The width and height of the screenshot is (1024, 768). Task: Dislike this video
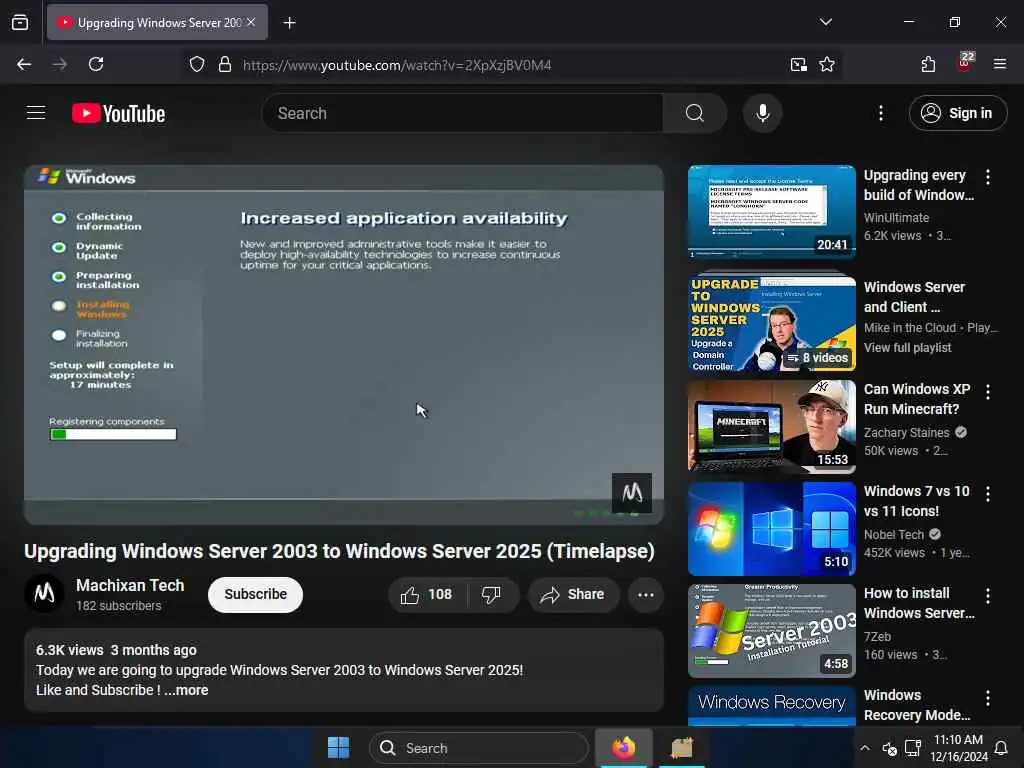coord(491,594)
